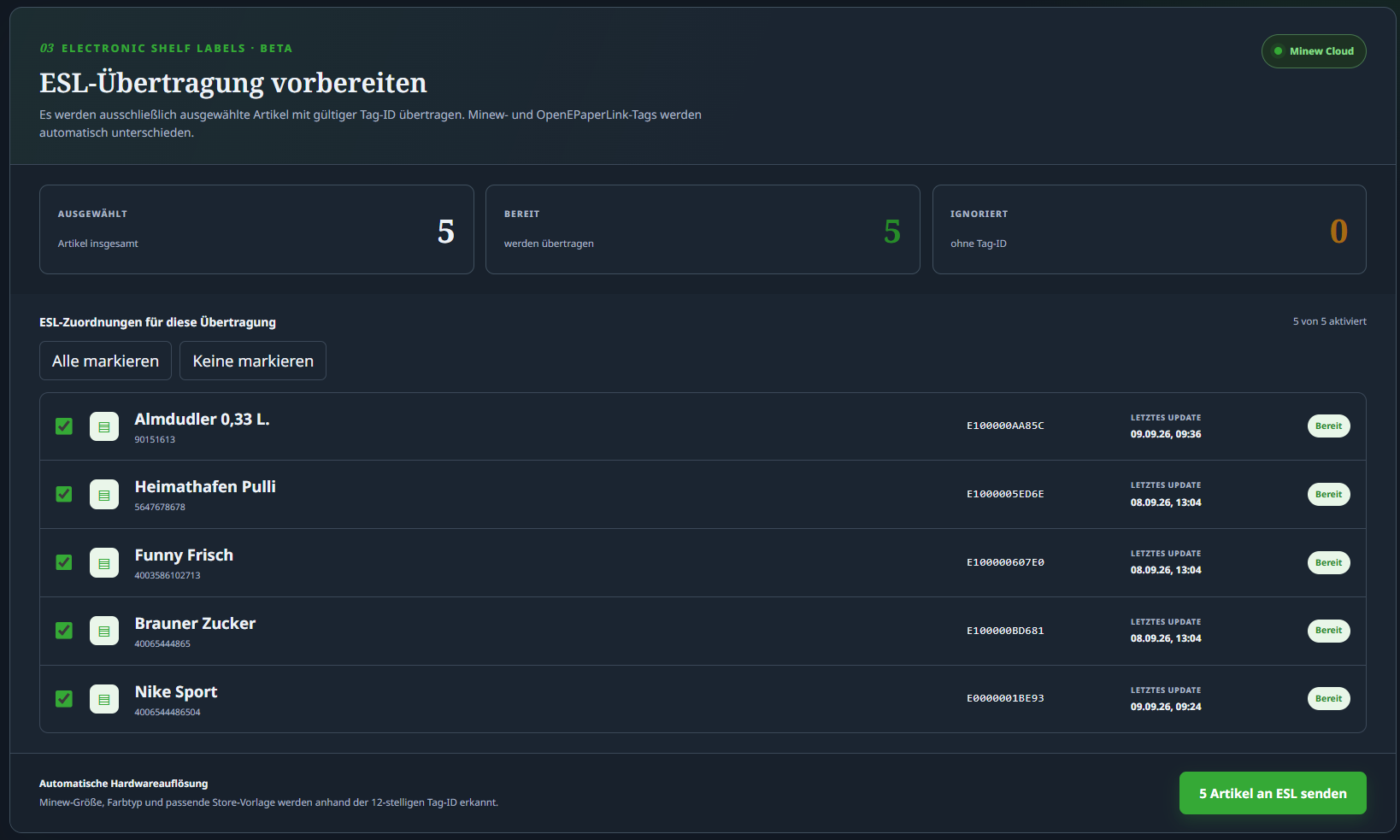Click the article name Heimathafen Pulli

coord(205,486)
